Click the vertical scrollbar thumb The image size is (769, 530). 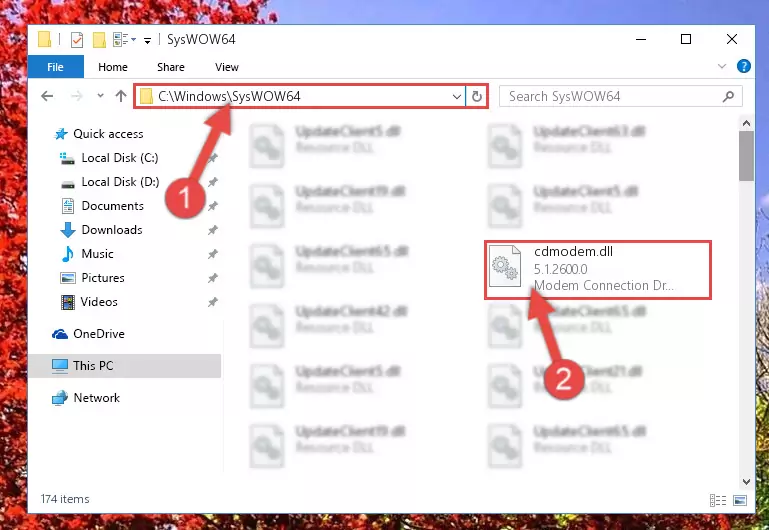[x=746, y=156]
